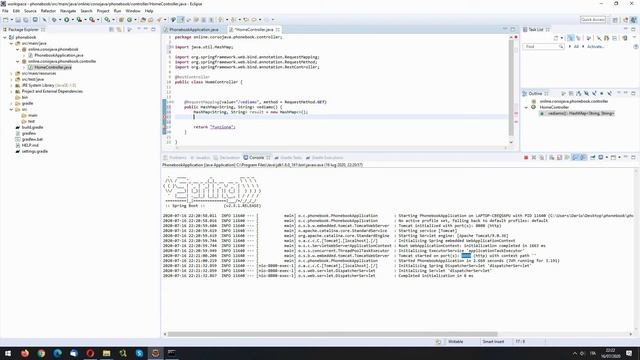Click Collapse All icon in Package Explorer
Viewport: 640px width, 360px height.
coord(111,29)
